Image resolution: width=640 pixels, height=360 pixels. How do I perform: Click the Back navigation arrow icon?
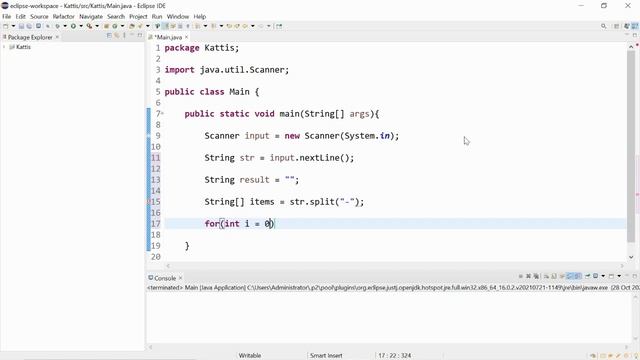point(244,26)
